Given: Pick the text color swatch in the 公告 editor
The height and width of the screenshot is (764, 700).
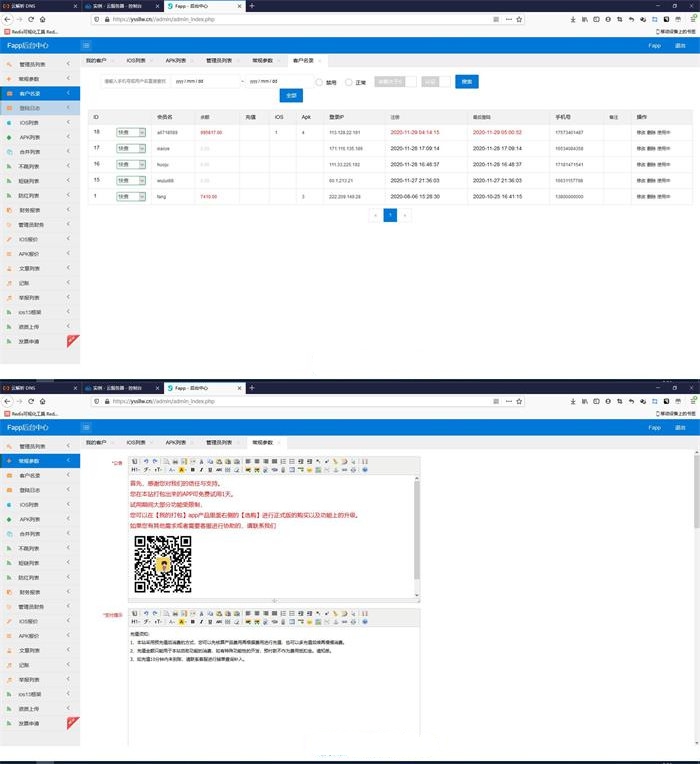Looking at the screenshot, I should [x=171, y=470].
